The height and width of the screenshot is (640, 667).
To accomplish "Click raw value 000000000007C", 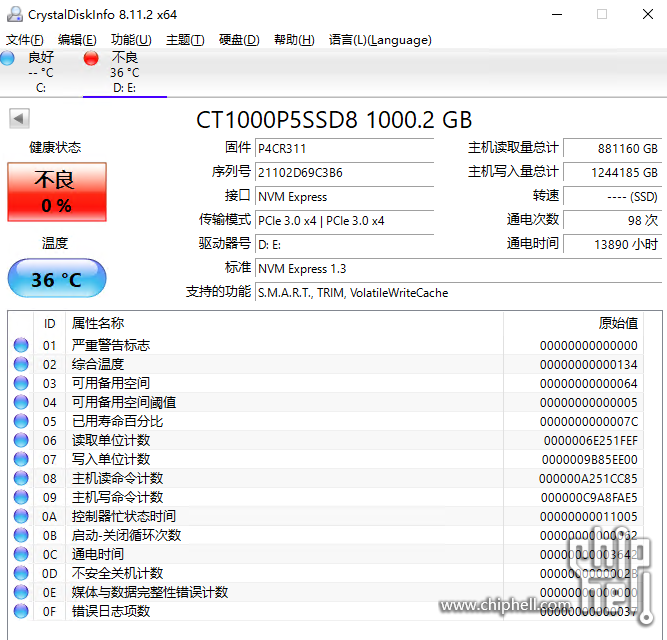I will pos(589,421).
